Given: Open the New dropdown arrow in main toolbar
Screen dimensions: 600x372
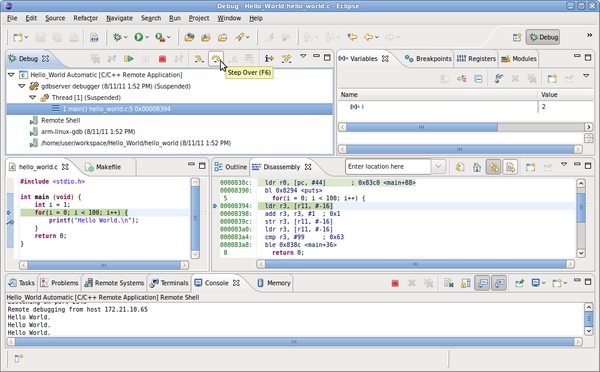Looking at the screenshot, I should (x=26, y=37).
